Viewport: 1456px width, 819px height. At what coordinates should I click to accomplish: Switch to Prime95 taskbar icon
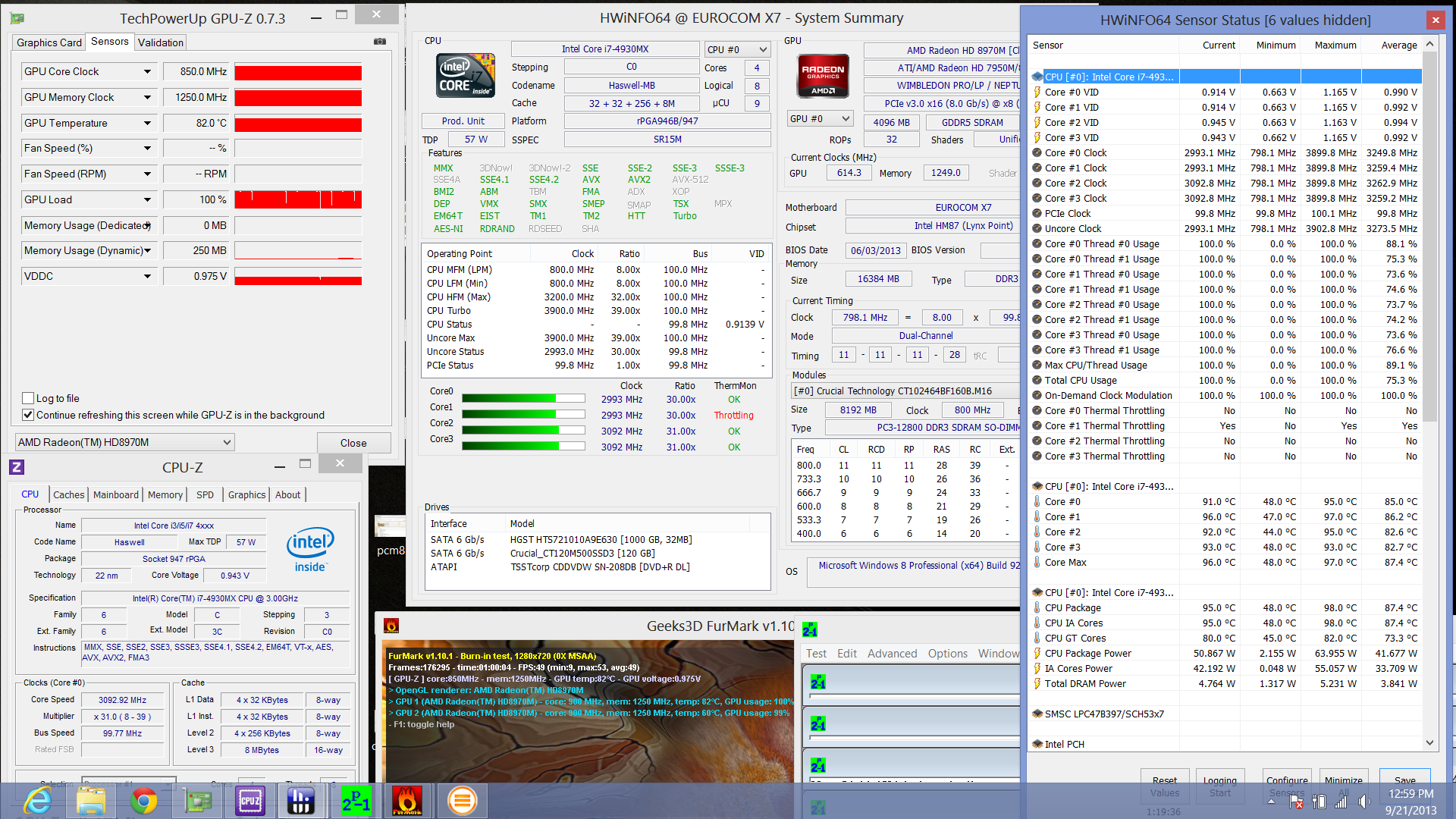355,801
